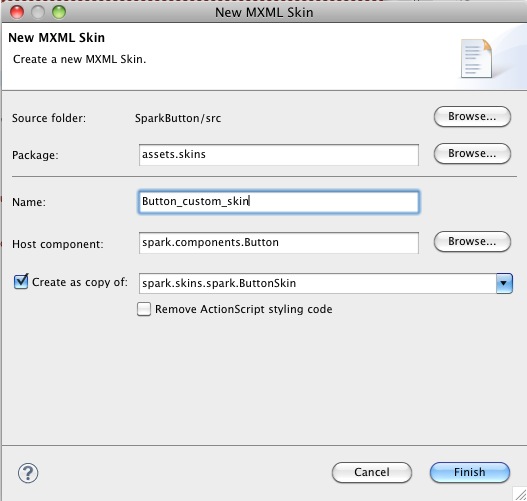The image size is (527, 501).
Task: Focus the Package field containing assets.skins
Action: [279, 155]
